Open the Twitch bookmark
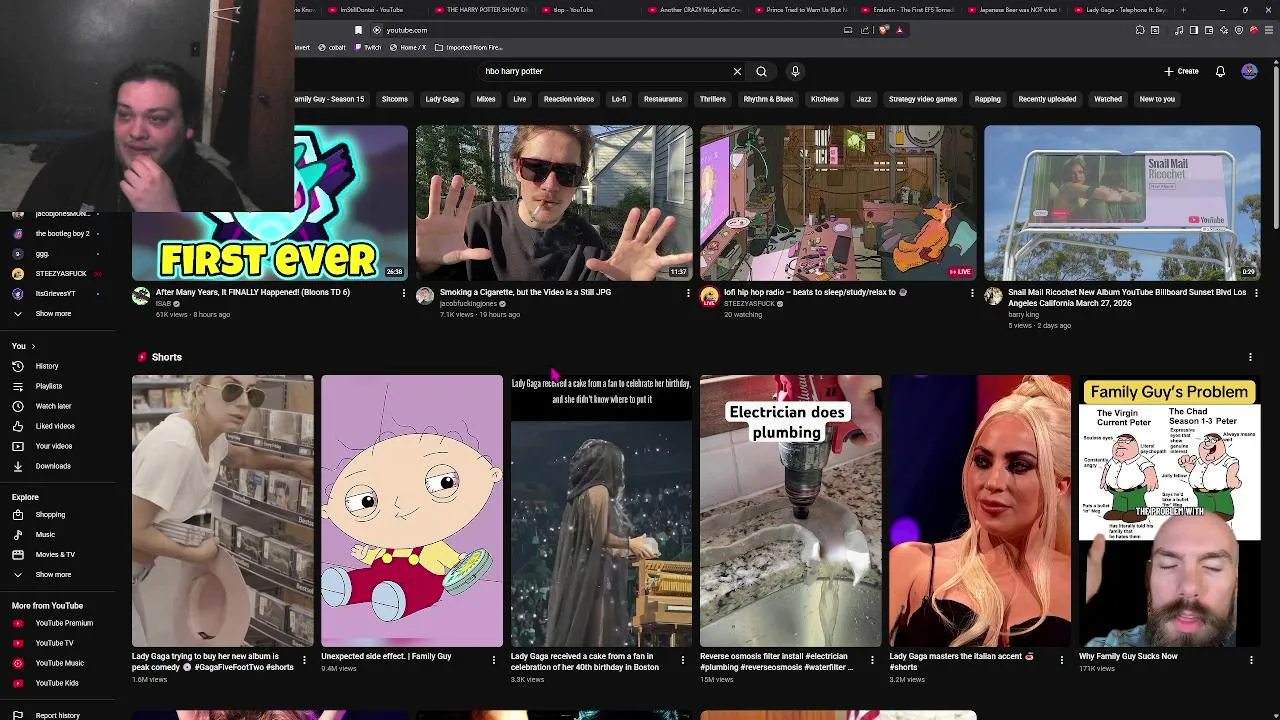 click(x=369, y=47)
